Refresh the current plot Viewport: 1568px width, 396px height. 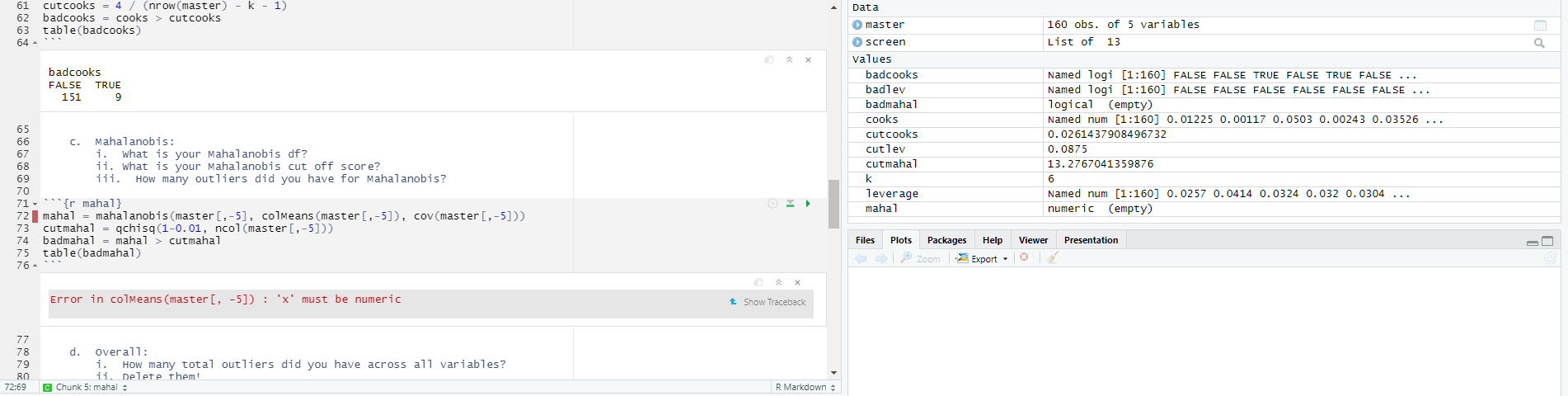point(1550,258)
